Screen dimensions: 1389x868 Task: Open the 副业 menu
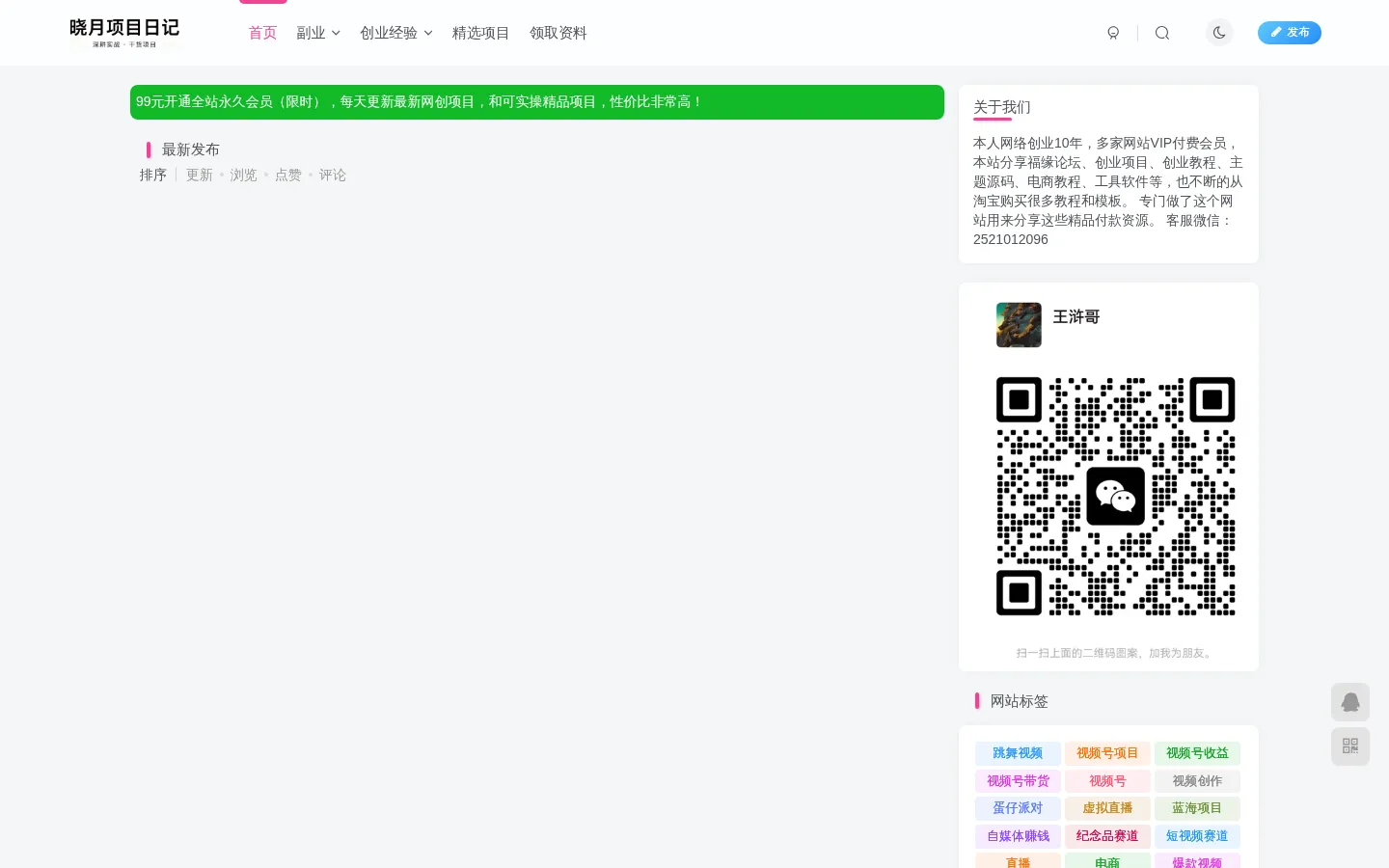[x=311, y=33]
